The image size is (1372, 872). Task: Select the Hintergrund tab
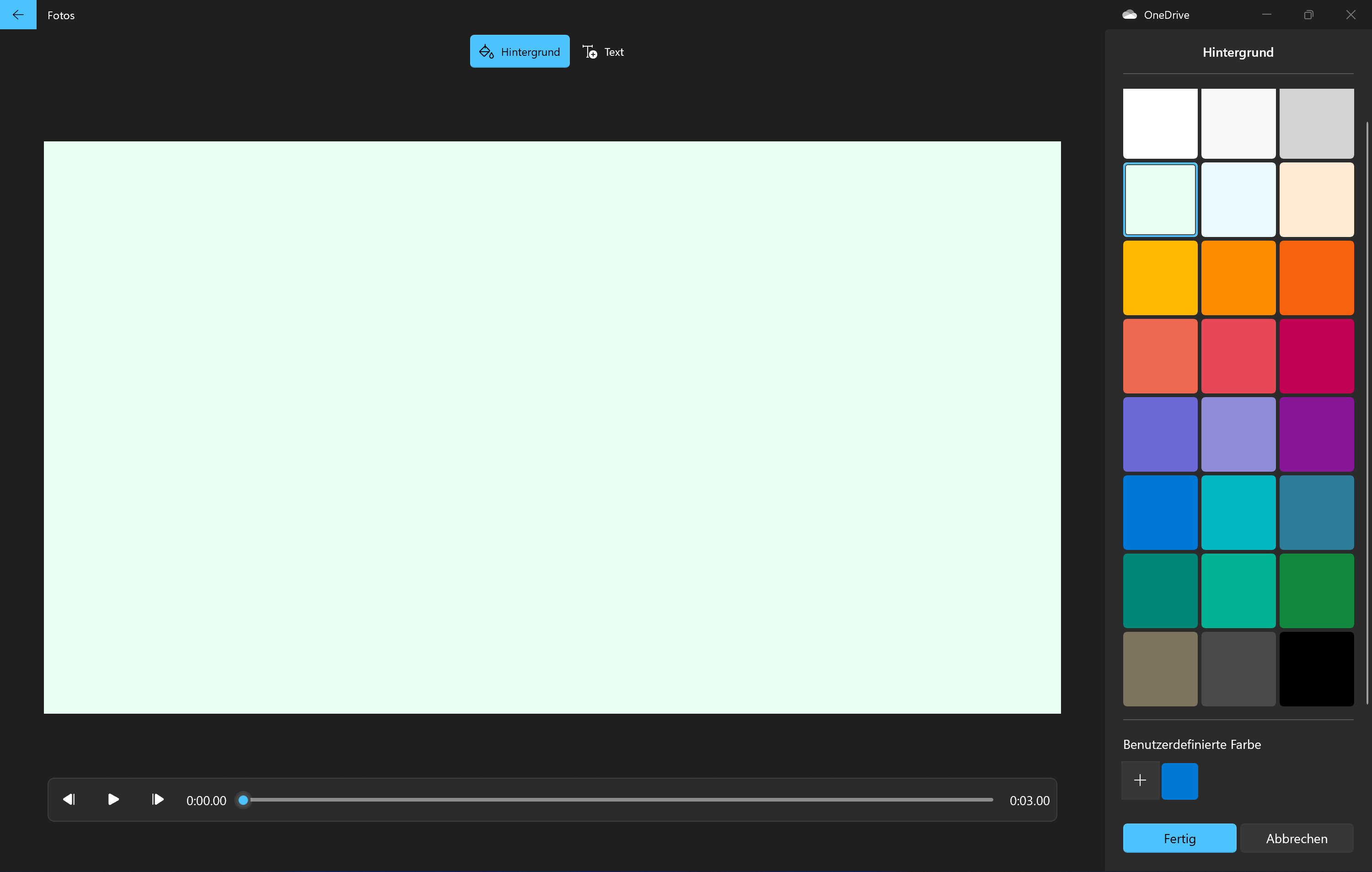(x=520, y=52)
